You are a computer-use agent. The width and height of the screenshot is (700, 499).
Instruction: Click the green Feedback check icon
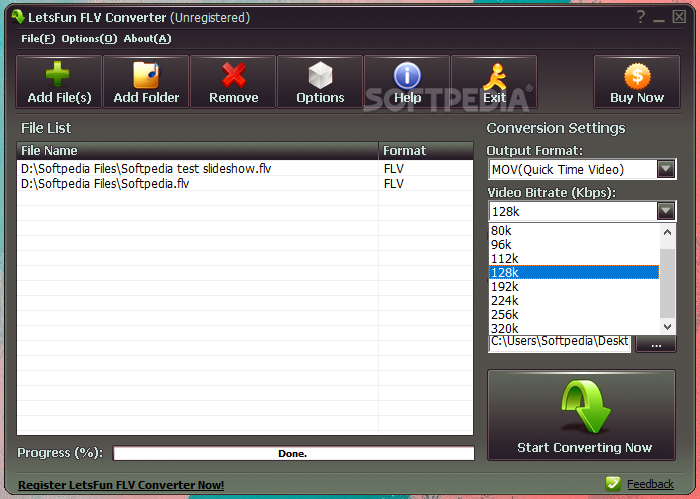tap(613, 483)
